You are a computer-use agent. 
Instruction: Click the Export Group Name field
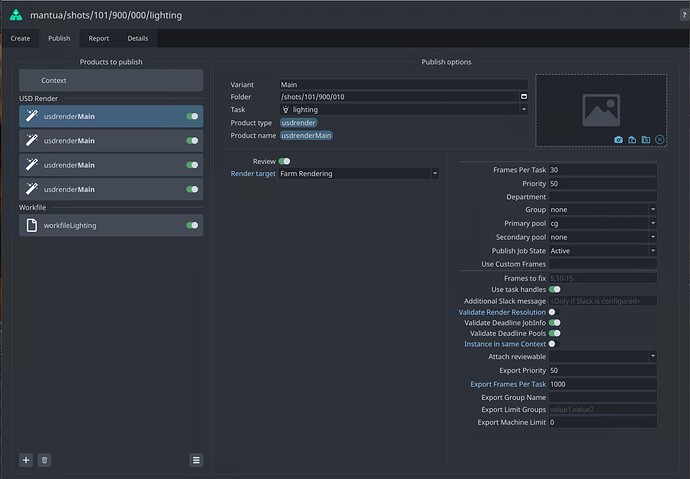coord(602,397)
